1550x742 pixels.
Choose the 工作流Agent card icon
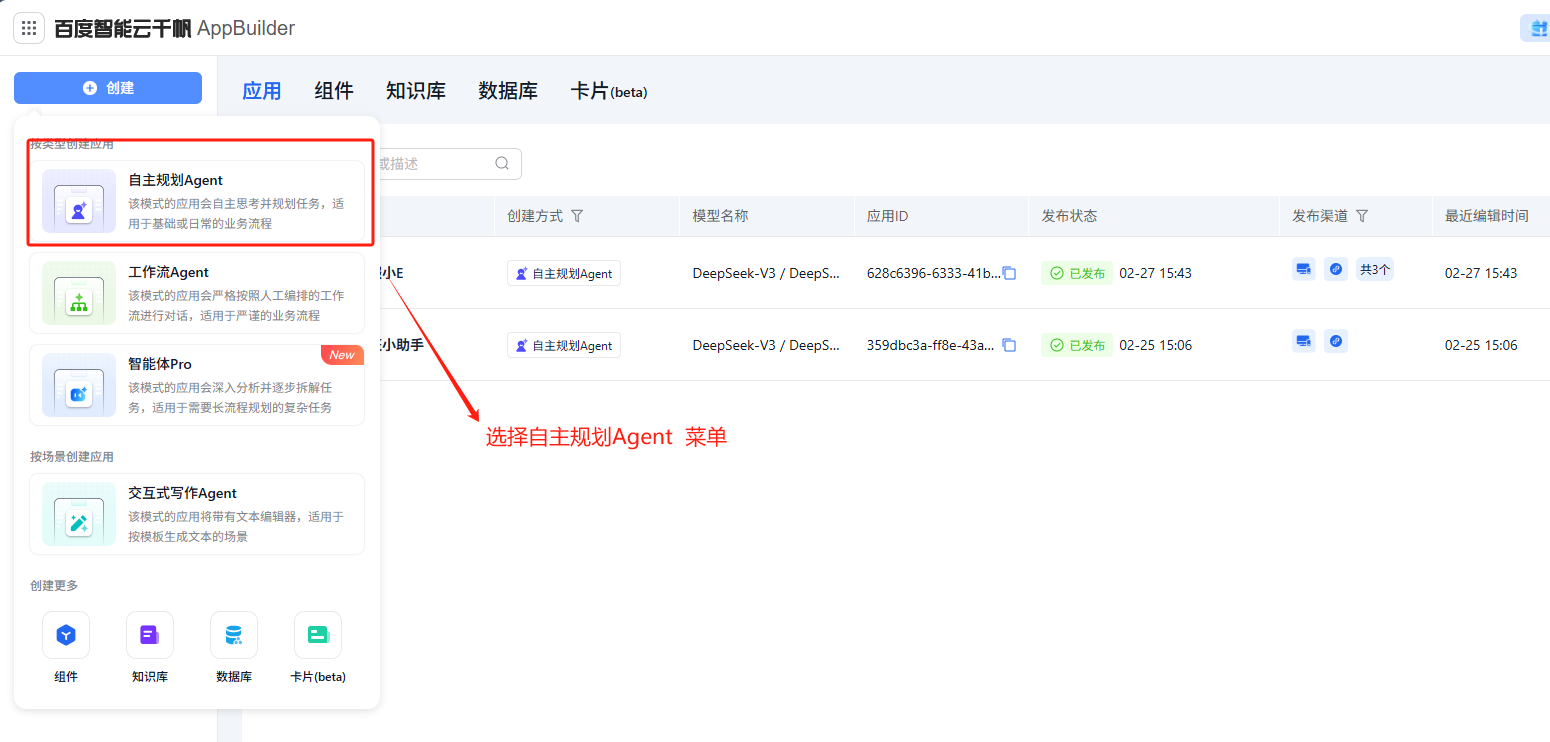tap(79, 293)
